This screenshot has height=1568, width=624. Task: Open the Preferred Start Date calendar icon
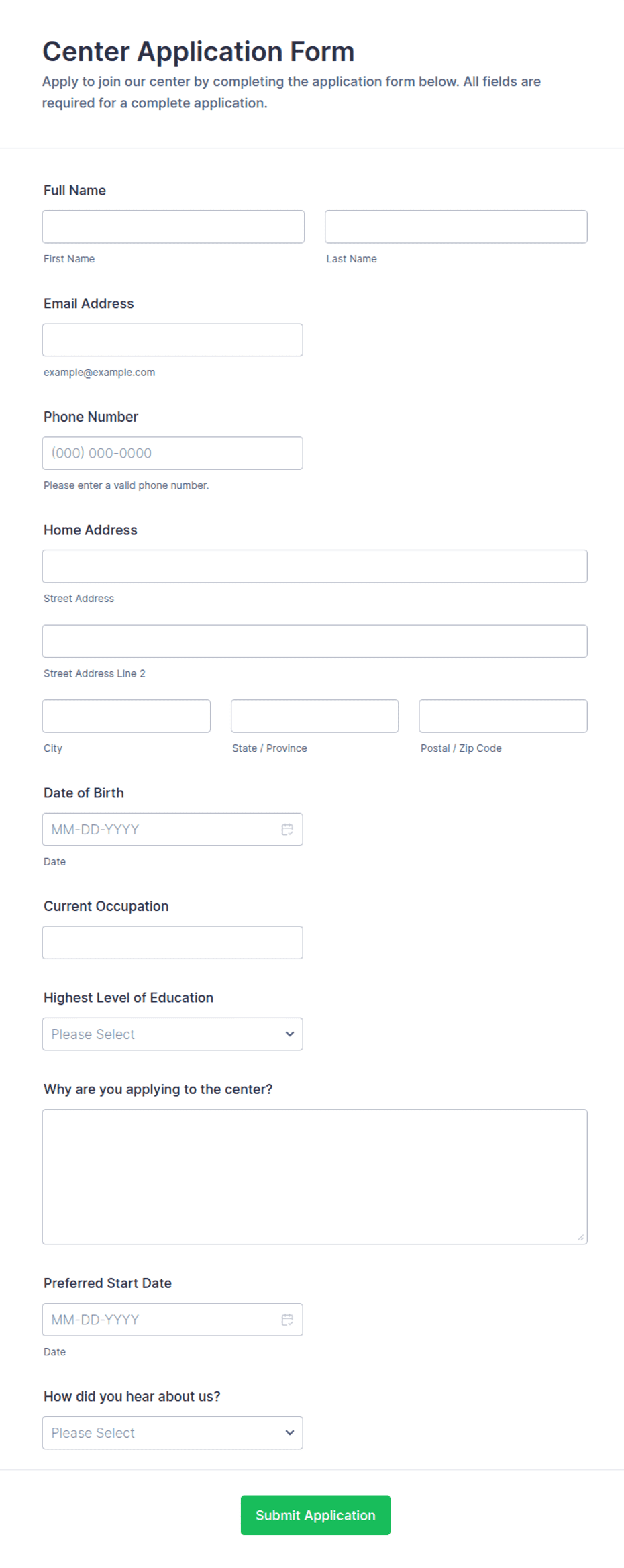[287, 1320]
